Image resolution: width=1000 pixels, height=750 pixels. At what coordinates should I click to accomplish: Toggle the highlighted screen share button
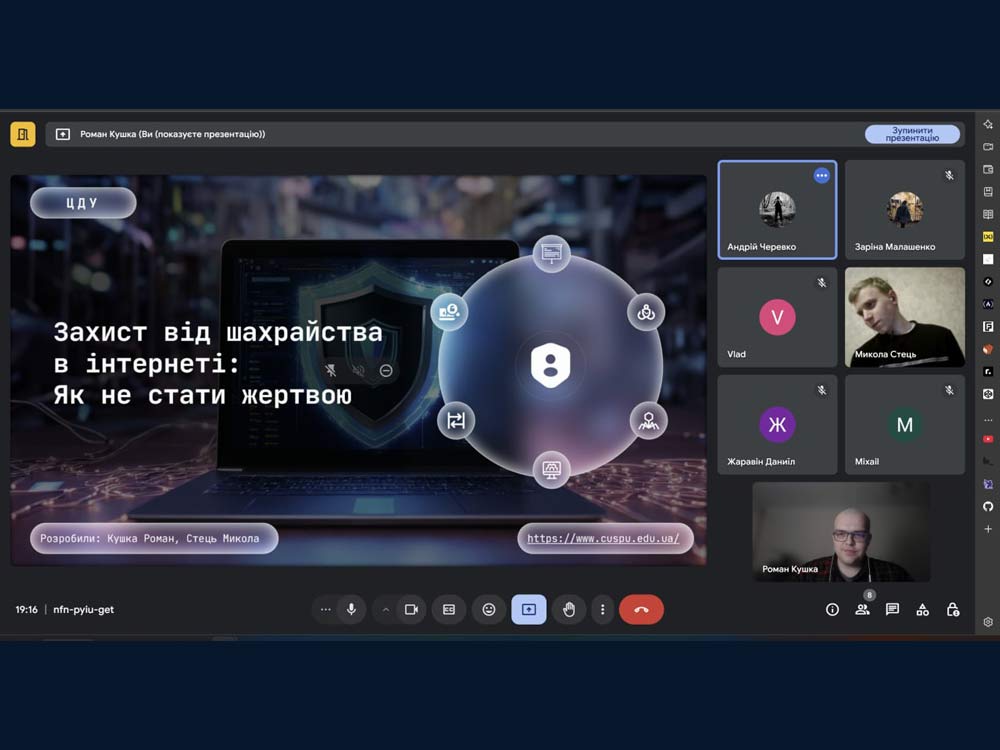point(529,609)
